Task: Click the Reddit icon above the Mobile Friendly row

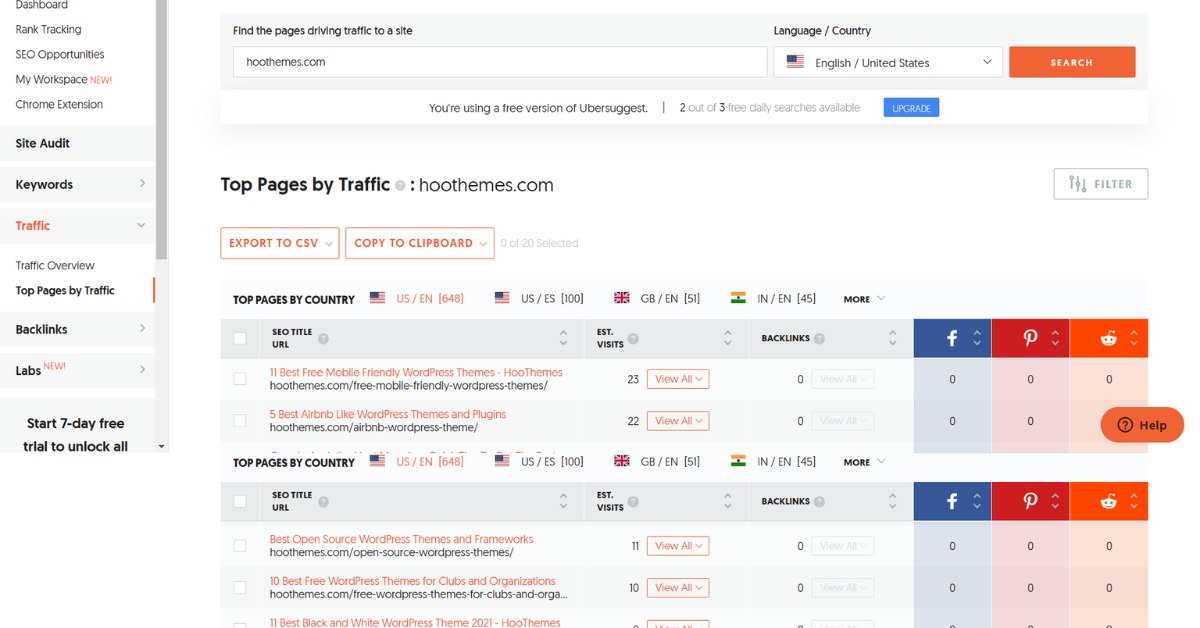Action: [1108, 338]
